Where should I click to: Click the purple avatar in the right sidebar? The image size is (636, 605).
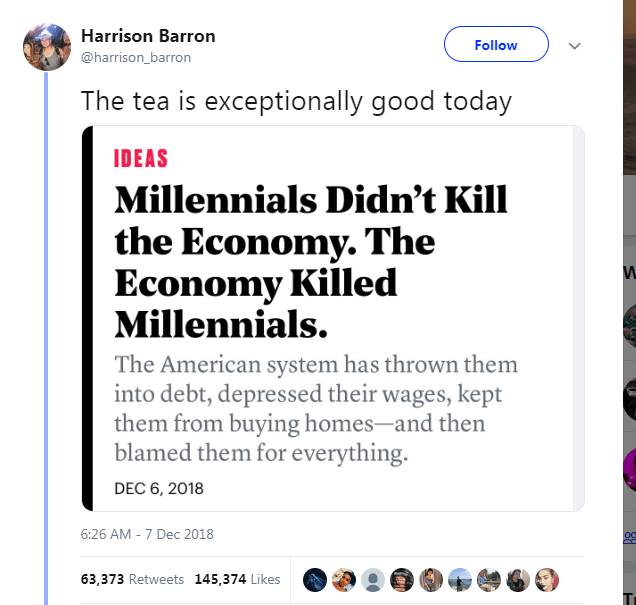click(628, 468)
